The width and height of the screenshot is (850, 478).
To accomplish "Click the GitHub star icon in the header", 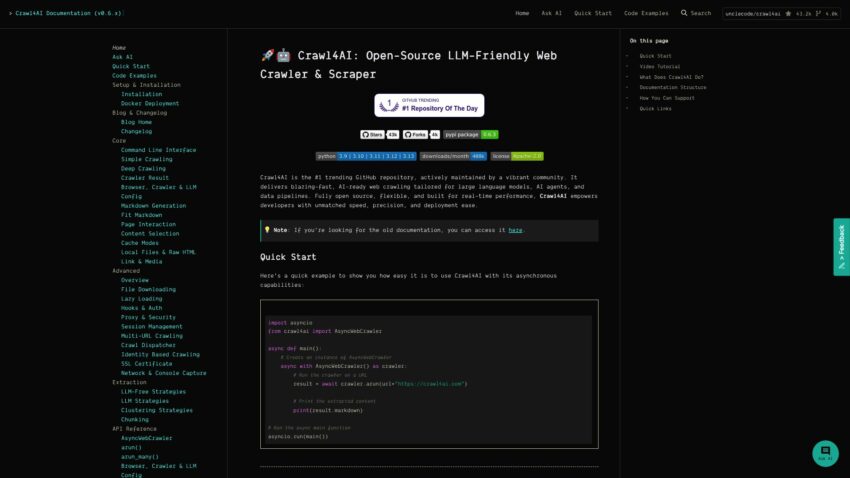I will [788, 14].
